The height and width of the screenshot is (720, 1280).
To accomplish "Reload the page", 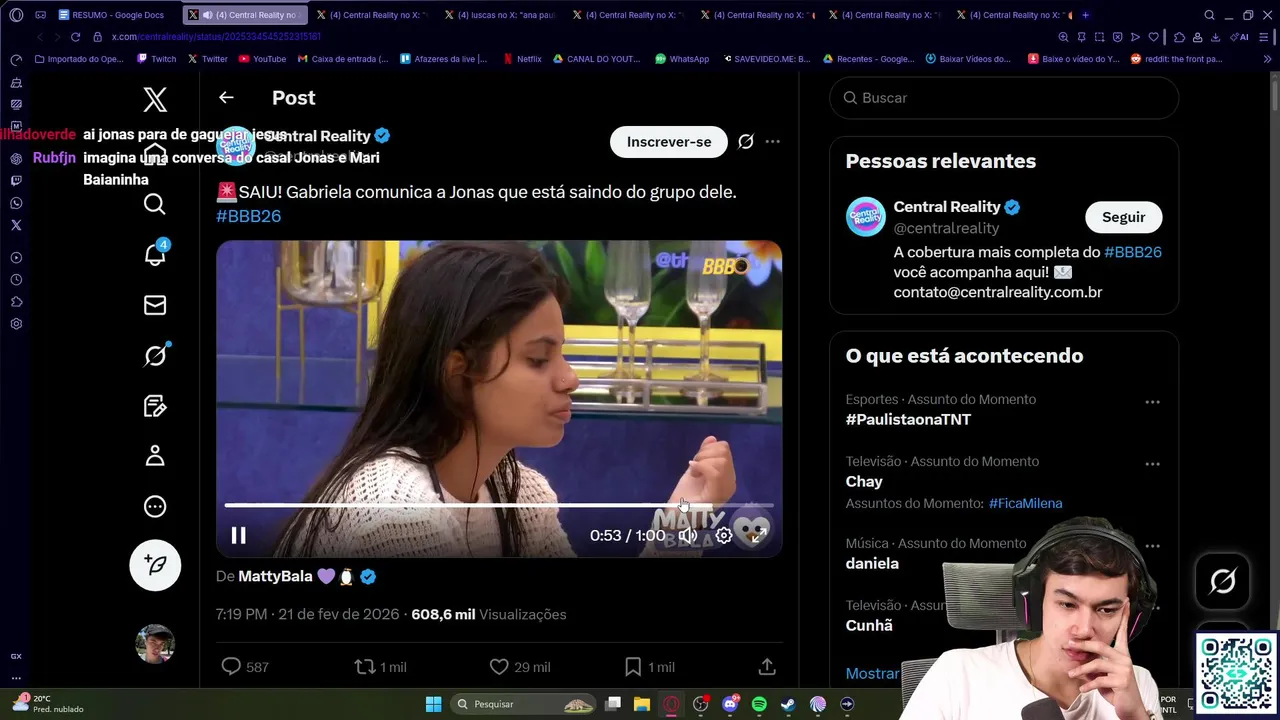I will point(75,37).
